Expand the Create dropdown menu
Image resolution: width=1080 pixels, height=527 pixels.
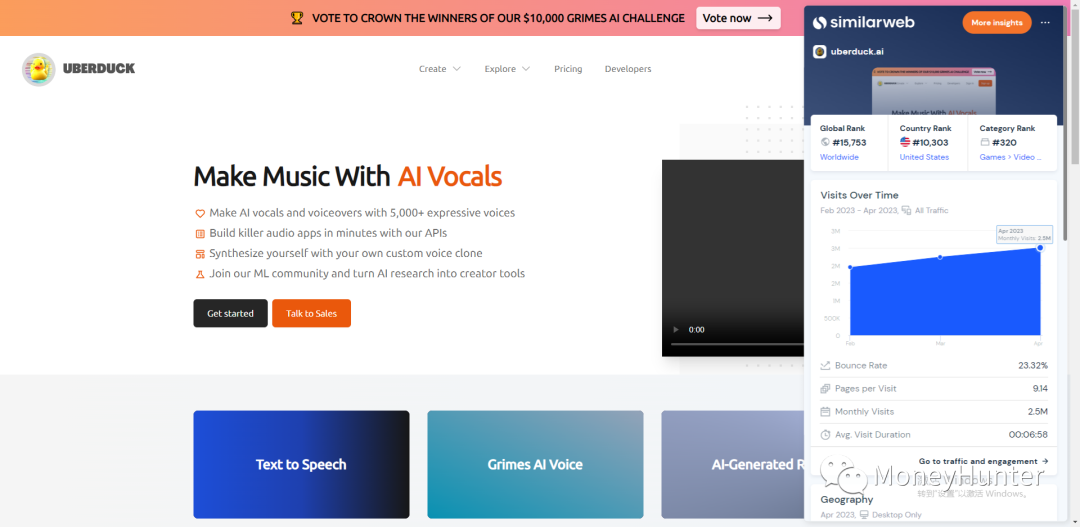click(439, 69)
